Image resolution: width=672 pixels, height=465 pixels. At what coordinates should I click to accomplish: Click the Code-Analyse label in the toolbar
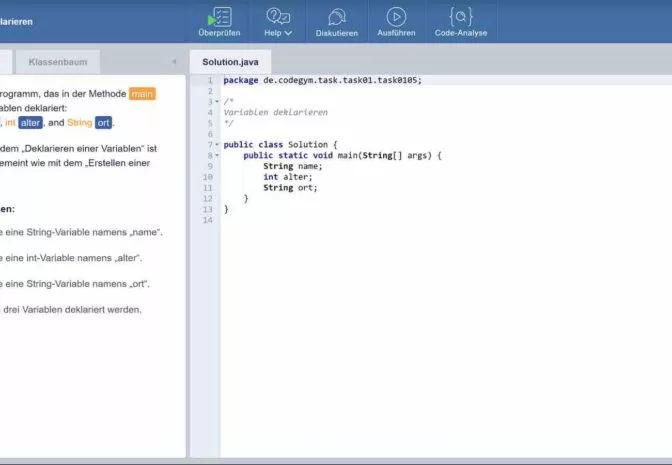tap(461, 33)
